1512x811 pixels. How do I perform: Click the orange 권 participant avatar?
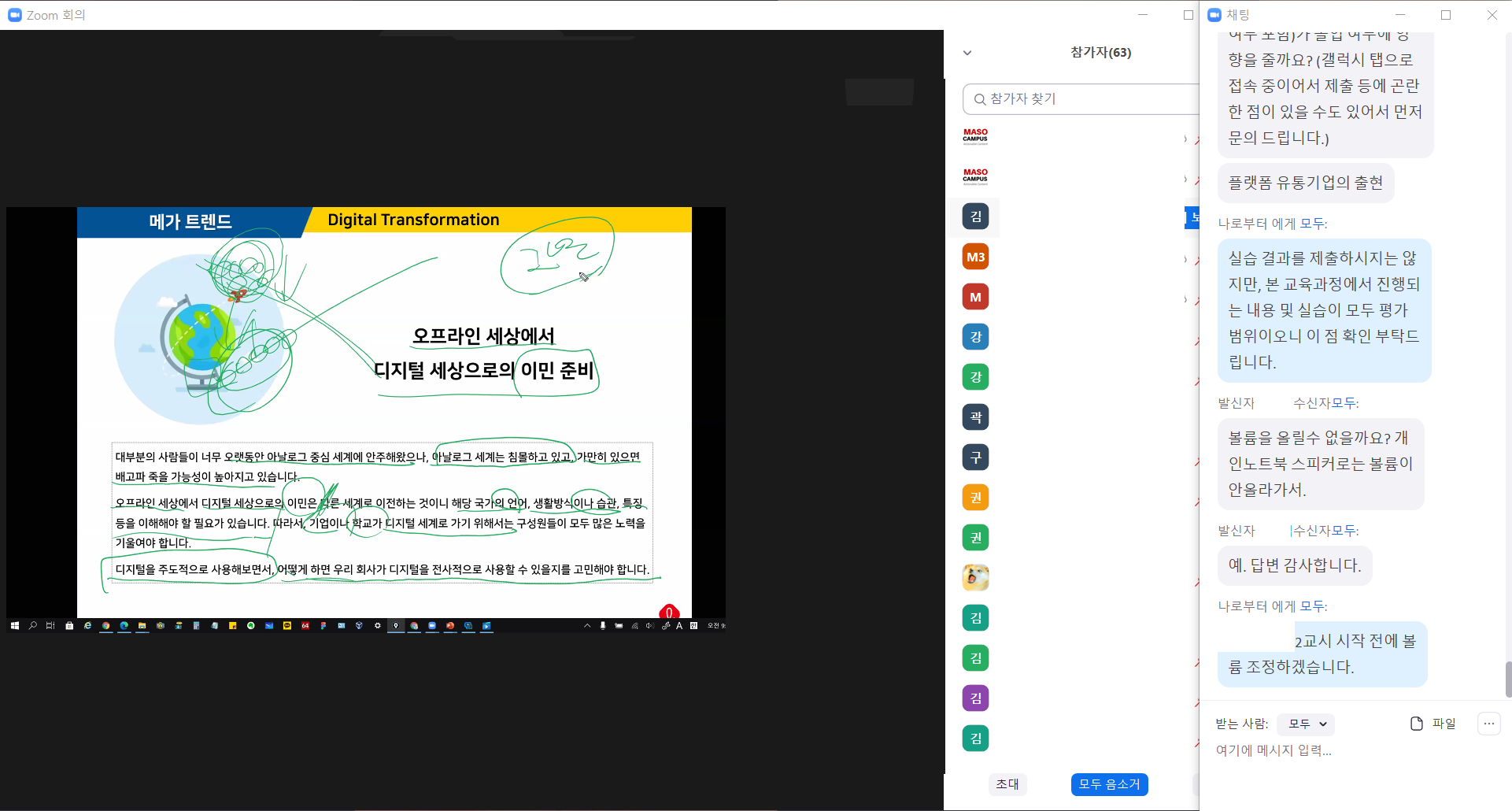pos(975,498)
